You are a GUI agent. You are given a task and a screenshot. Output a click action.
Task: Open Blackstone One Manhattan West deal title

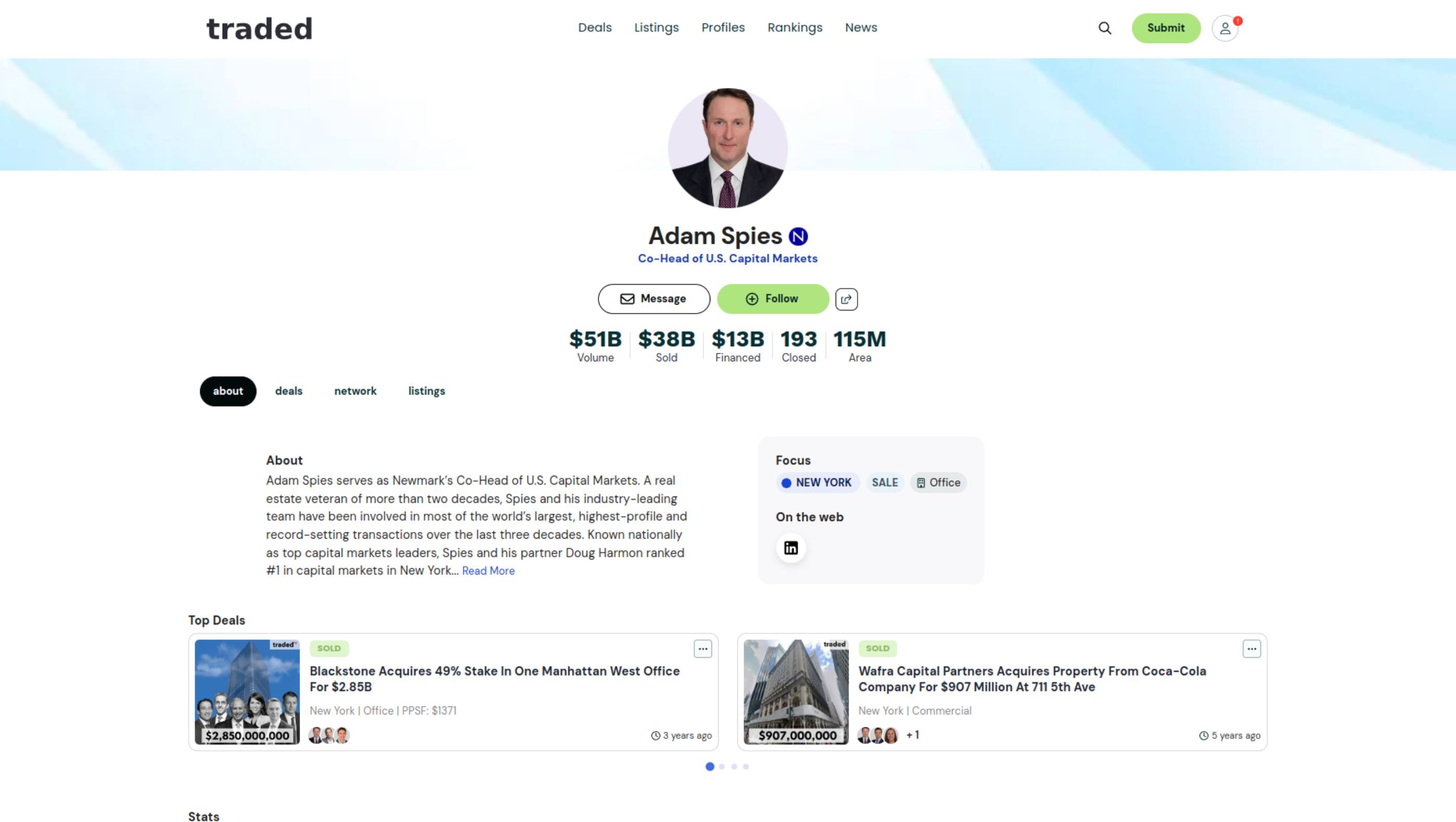coord(495,679)
